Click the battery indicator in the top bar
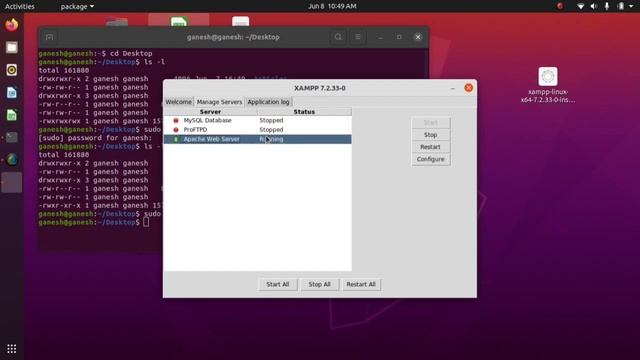This screenshot has height=360, width=640. 621,6
